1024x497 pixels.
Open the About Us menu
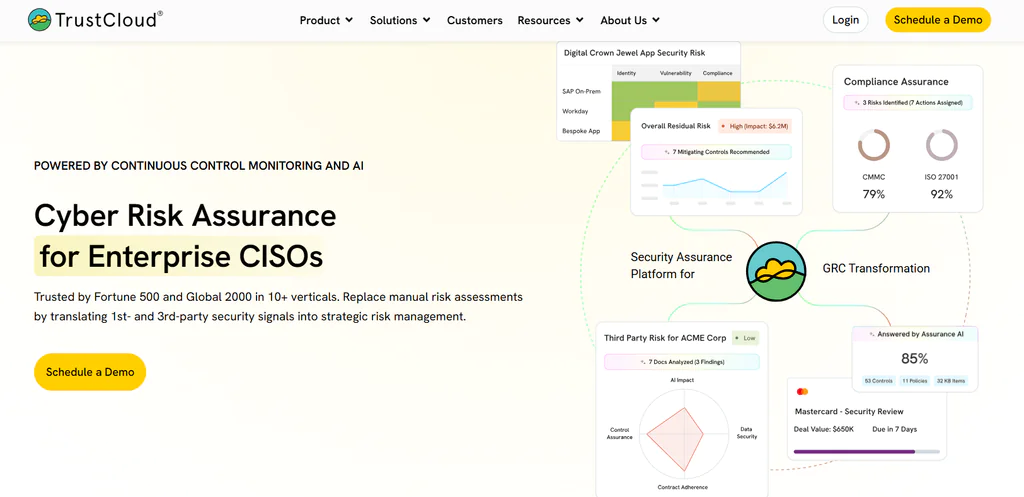(x=630, y=20)
